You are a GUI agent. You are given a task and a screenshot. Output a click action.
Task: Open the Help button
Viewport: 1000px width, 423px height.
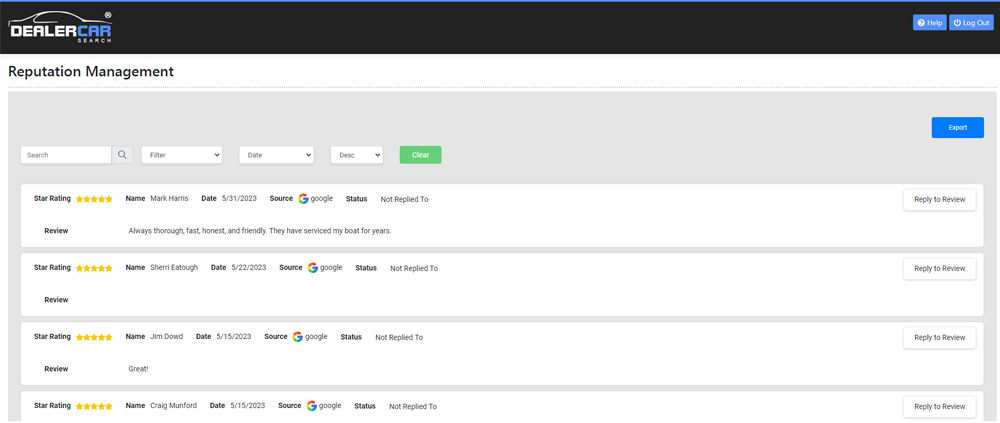929,22
